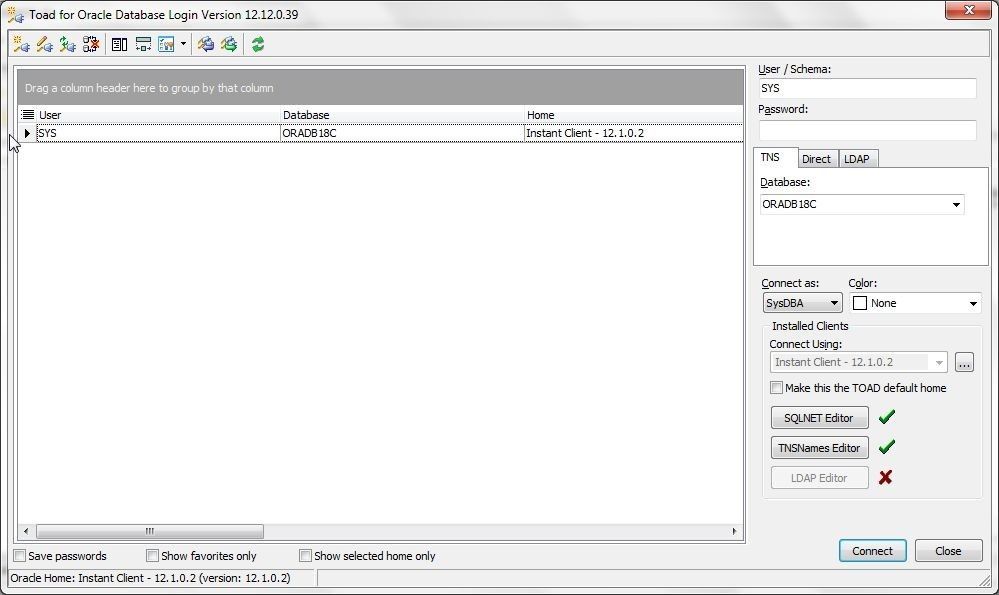Click the edit connection pencil icon
999x595 pixels.
click(45, 44)
